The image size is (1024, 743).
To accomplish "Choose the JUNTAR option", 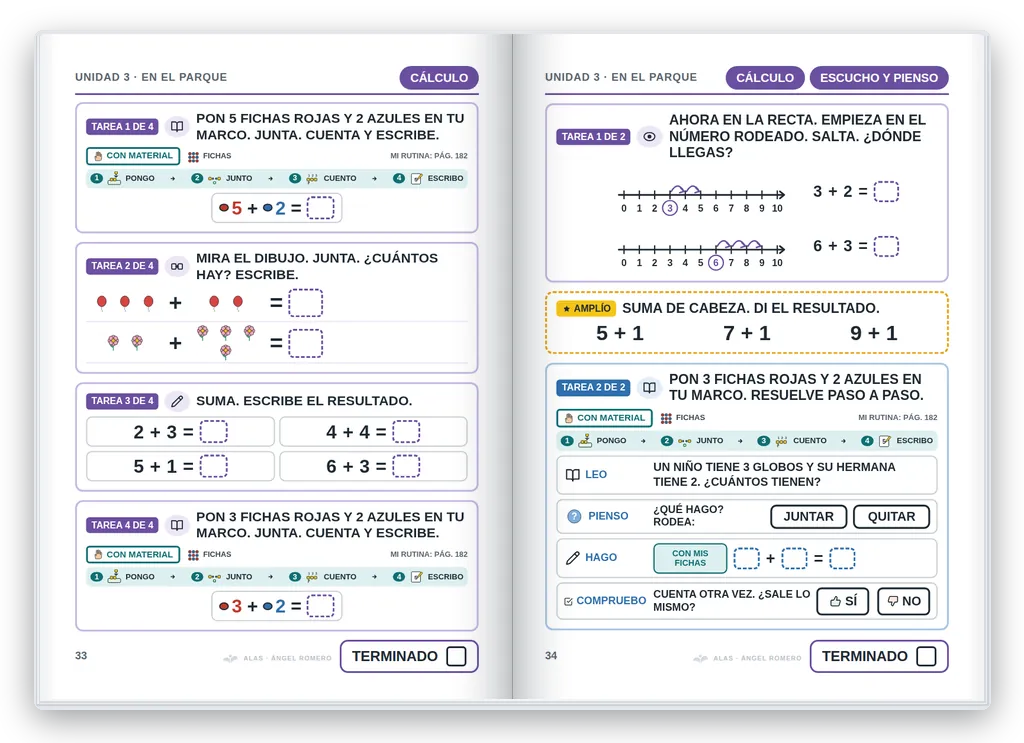I will pos(808,516).
